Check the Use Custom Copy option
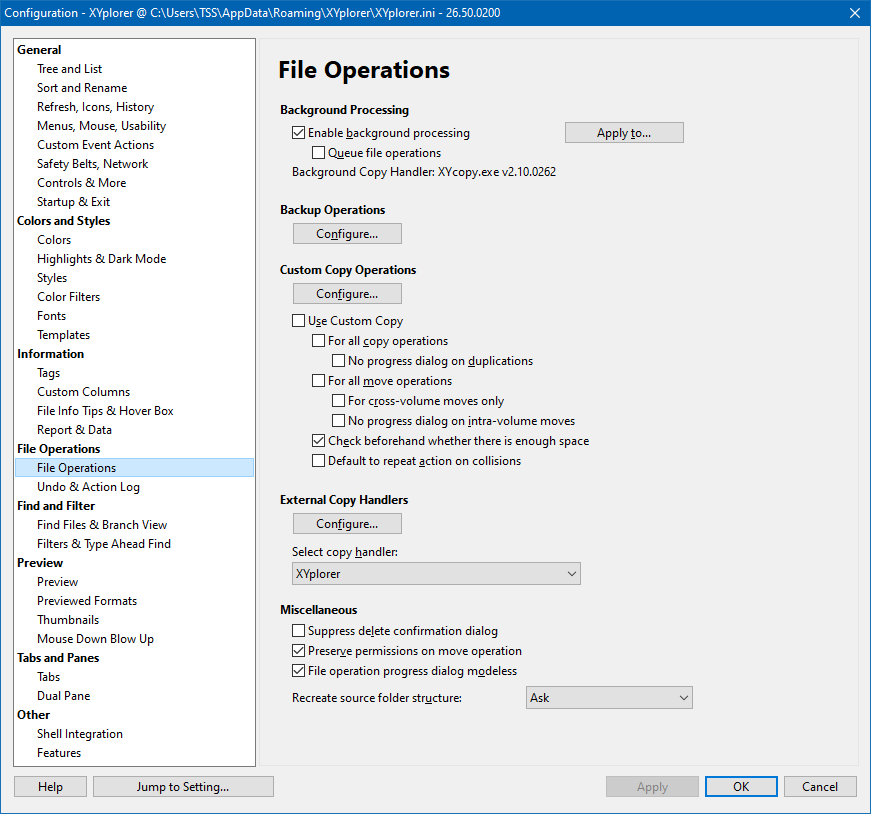Image resolution: width=871 pixels, height=814 pixels. 298,321
